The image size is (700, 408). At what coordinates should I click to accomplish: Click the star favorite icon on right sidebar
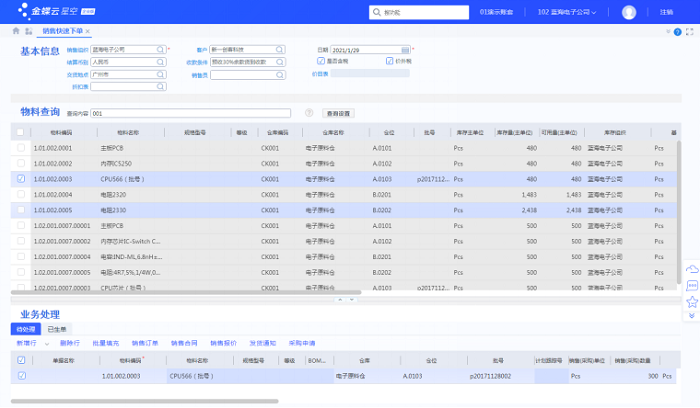[691, 301]
